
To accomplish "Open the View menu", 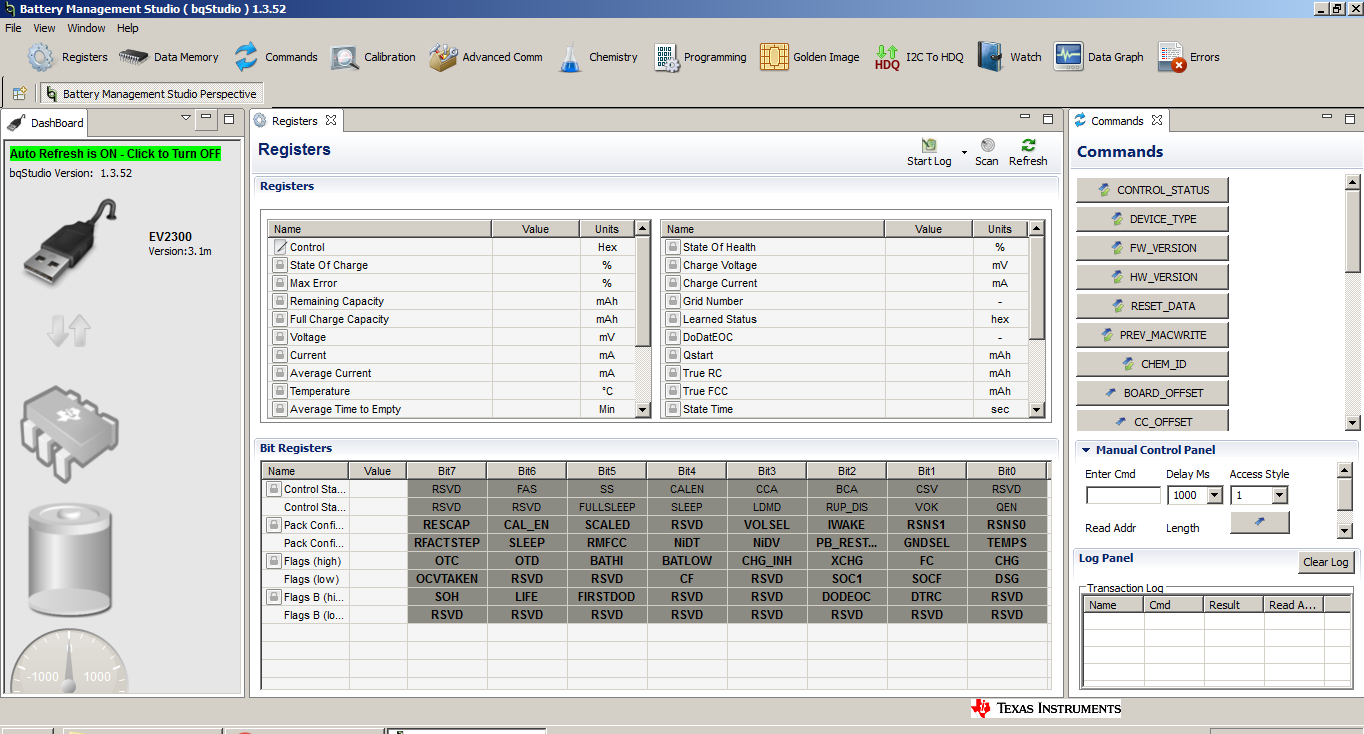I will [x=45, y=28].
